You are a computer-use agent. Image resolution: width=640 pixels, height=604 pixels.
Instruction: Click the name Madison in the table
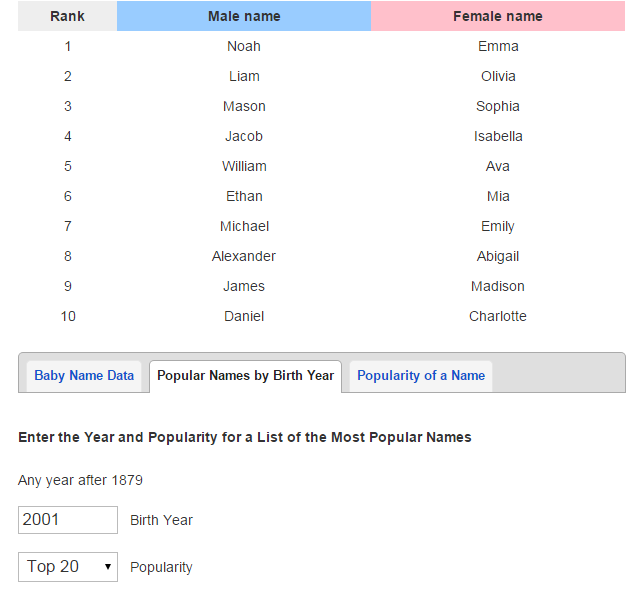pyautogui.click(x=498, y=286)
